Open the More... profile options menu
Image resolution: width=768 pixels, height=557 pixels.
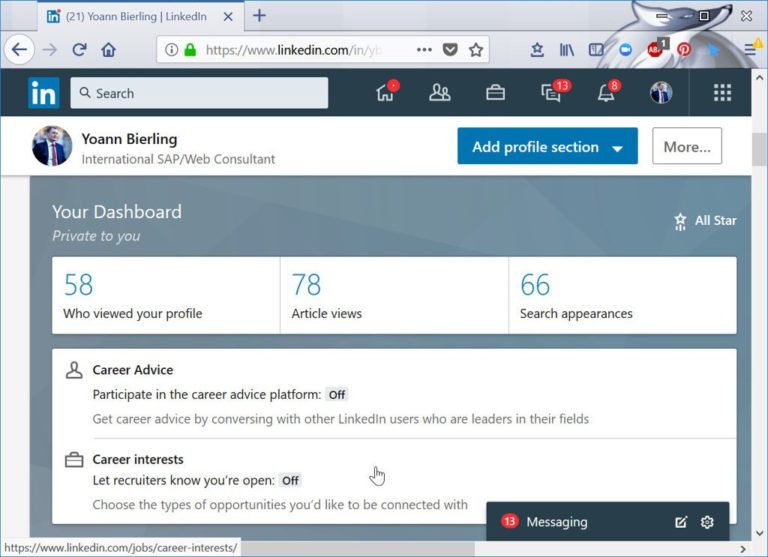[686, 147]
